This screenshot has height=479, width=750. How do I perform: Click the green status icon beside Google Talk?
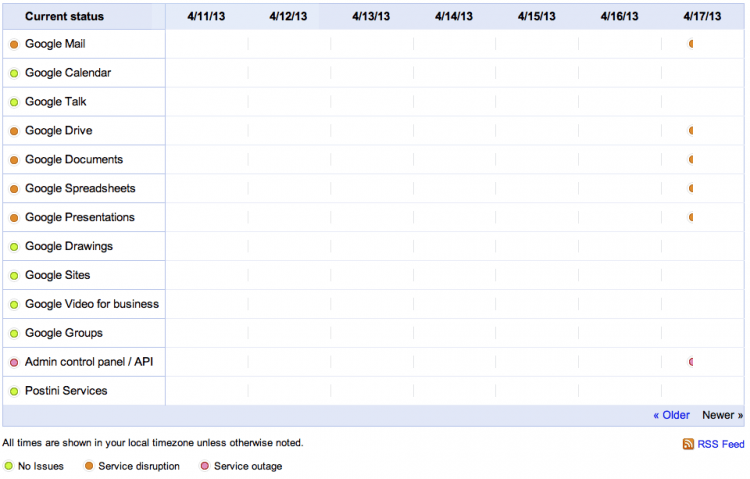(x=14, y=102)
